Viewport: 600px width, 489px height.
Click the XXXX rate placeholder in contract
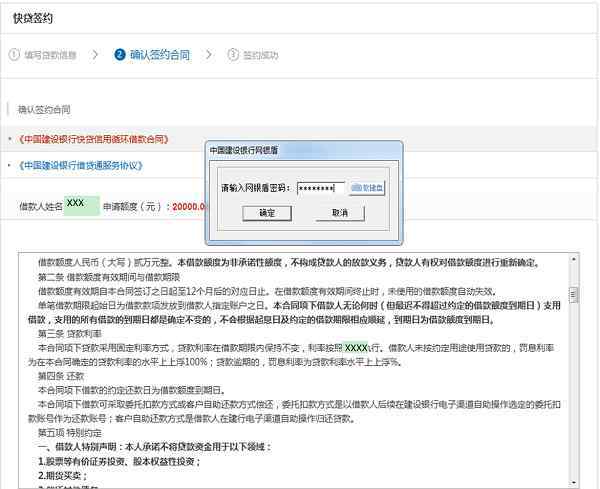[355, 347]
